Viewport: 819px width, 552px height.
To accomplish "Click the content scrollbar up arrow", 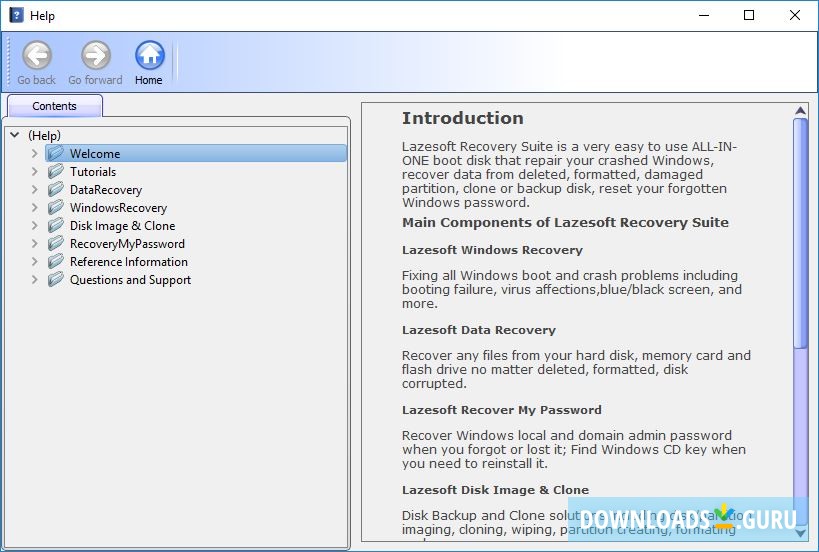I will coord(800,111).
